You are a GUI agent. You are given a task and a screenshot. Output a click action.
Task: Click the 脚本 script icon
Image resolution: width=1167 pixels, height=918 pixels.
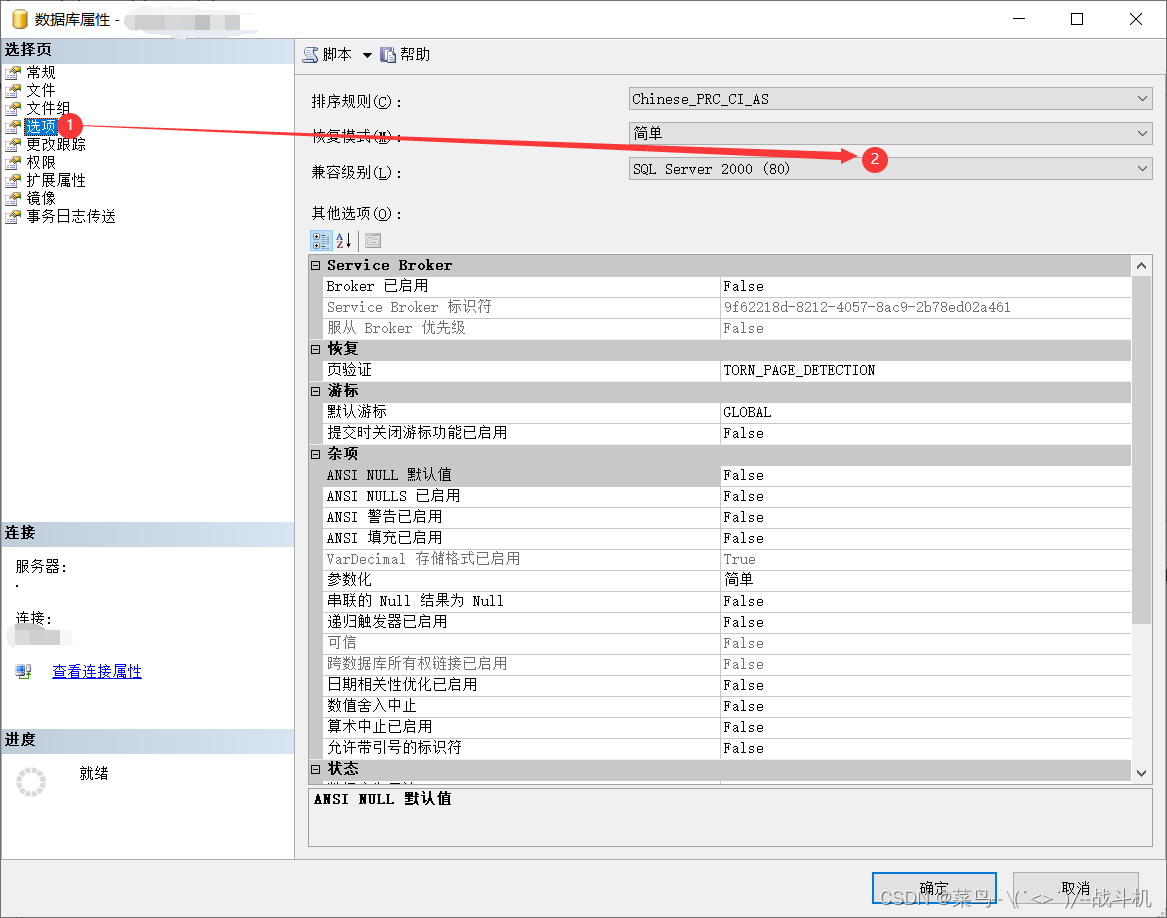310,54
